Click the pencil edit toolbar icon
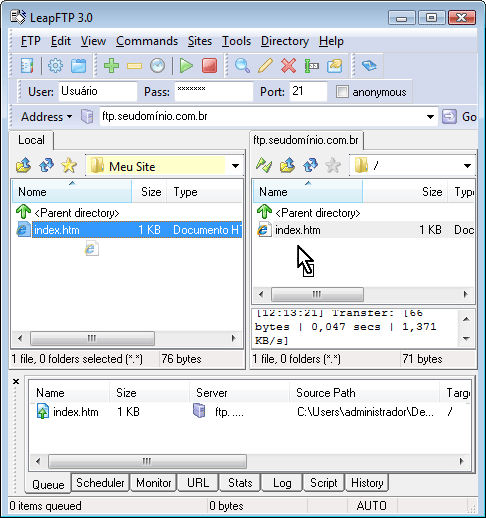This screenshot has width=486, height=518. click(x=265, y=65)
